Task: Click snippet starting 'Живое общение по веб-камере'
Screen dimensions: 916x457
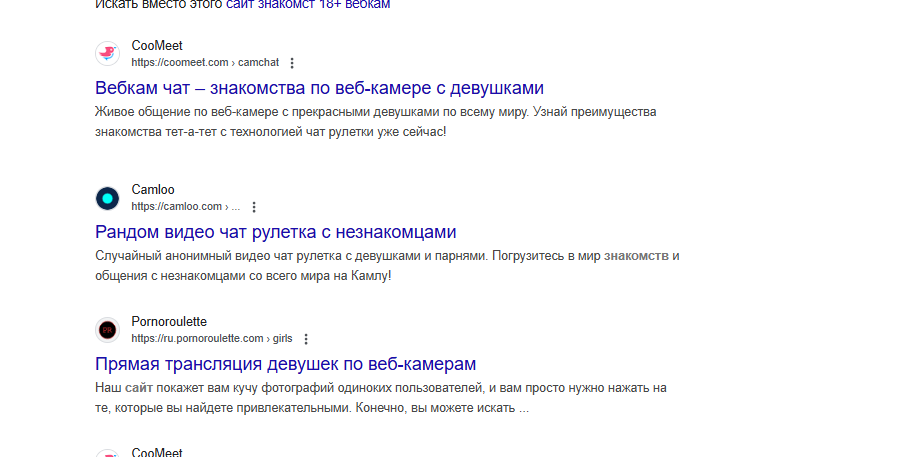Action: (376, 122)
